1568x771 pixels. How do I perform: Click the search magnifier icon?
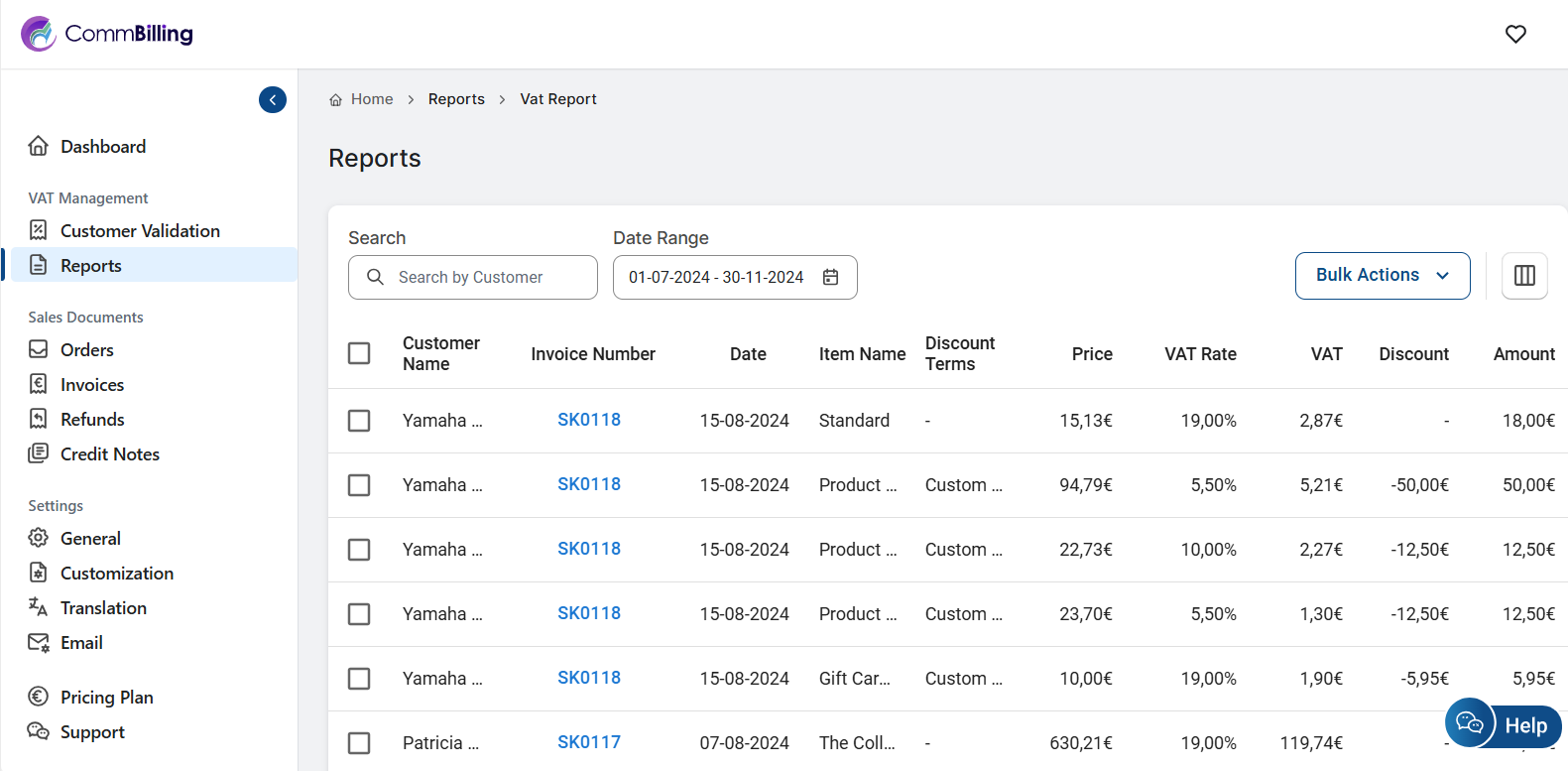pyautogui.click(x=375, y=278)
